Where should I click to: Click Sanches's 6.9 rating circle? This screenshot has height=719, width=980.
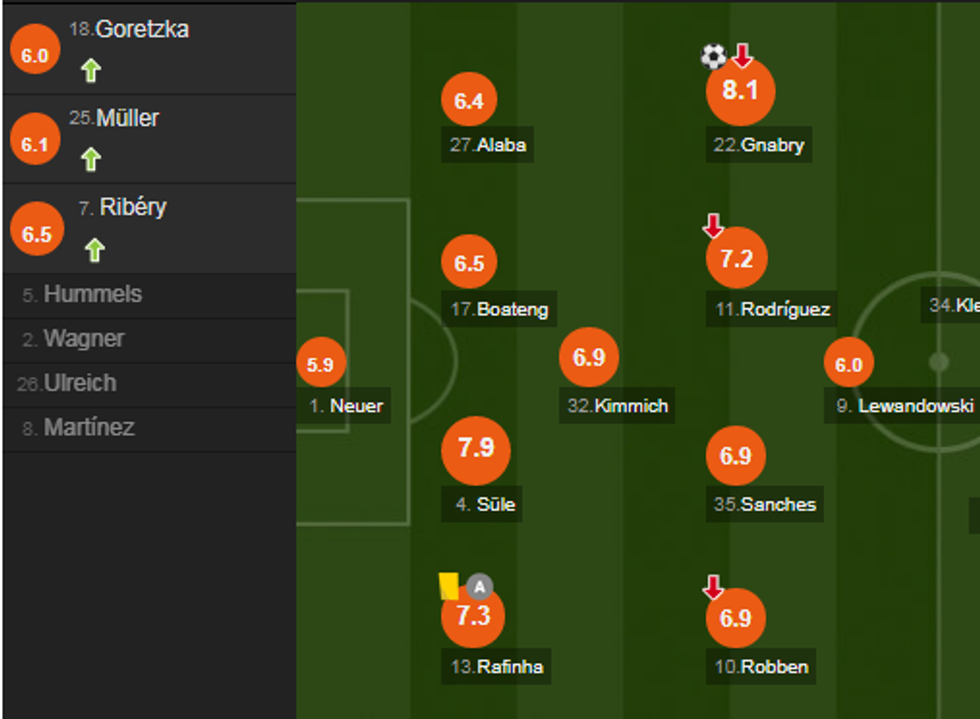coord(735,456)
